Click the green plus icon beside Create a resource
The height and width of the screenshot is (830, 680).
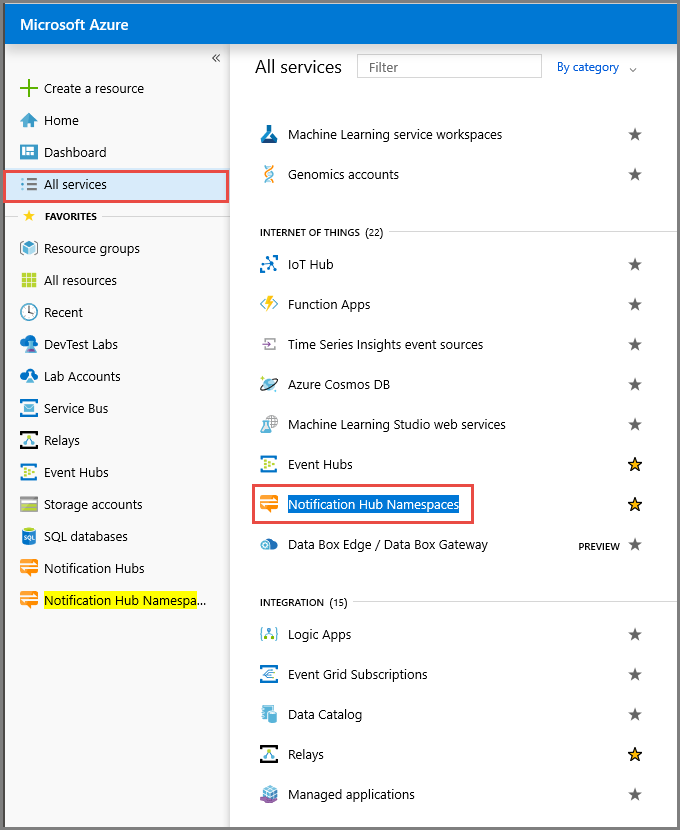[x=29, y=88]
